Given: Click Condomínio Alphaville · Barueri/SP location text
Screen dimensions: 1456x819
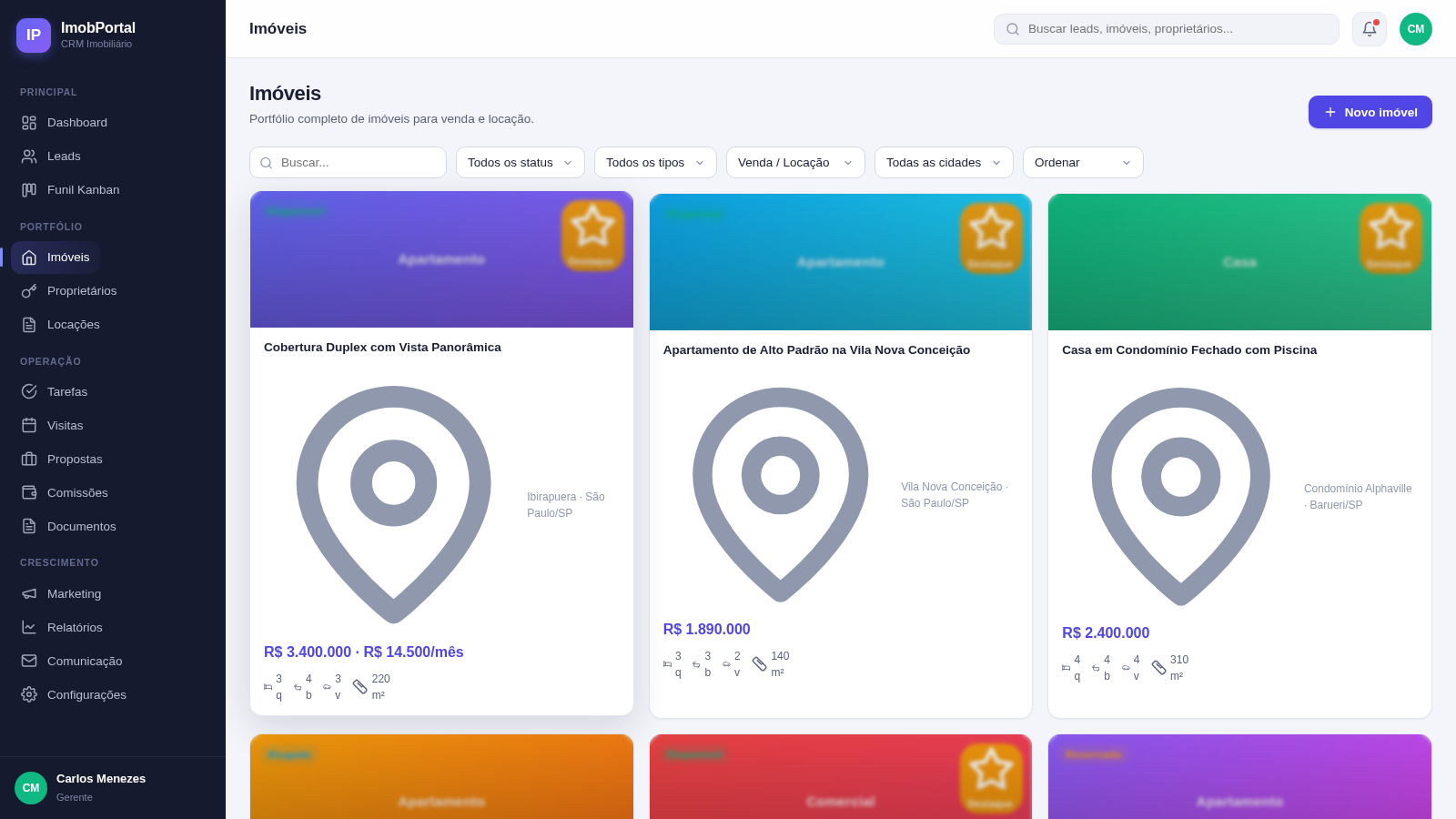Looking at the screenshot, I should 1358,497.
